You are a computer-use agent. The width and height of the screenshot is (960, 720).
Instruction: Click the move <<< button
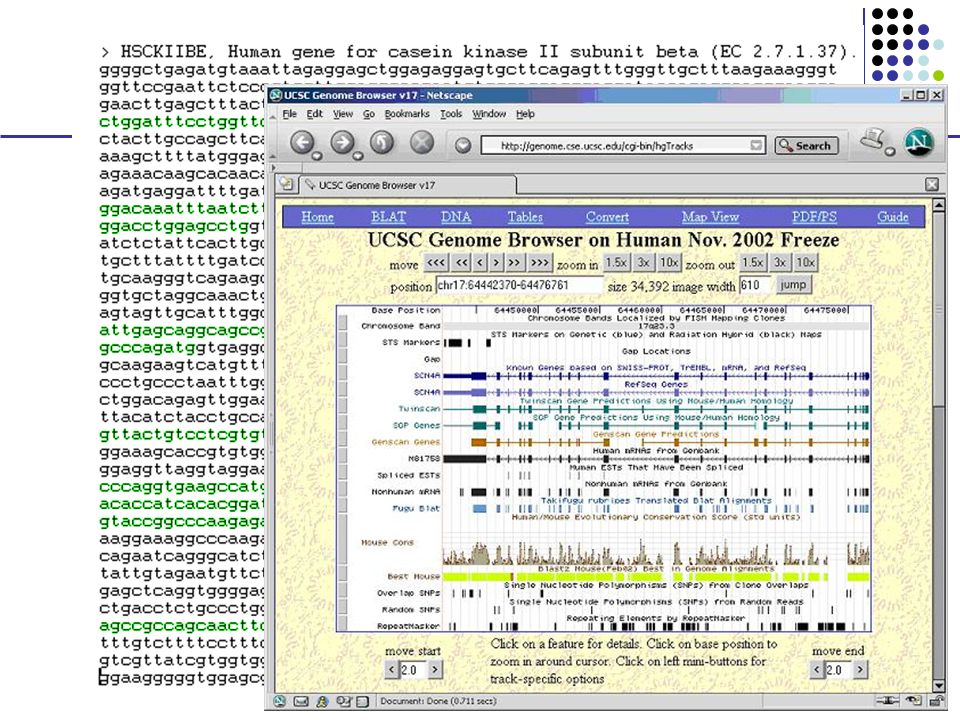436,263
